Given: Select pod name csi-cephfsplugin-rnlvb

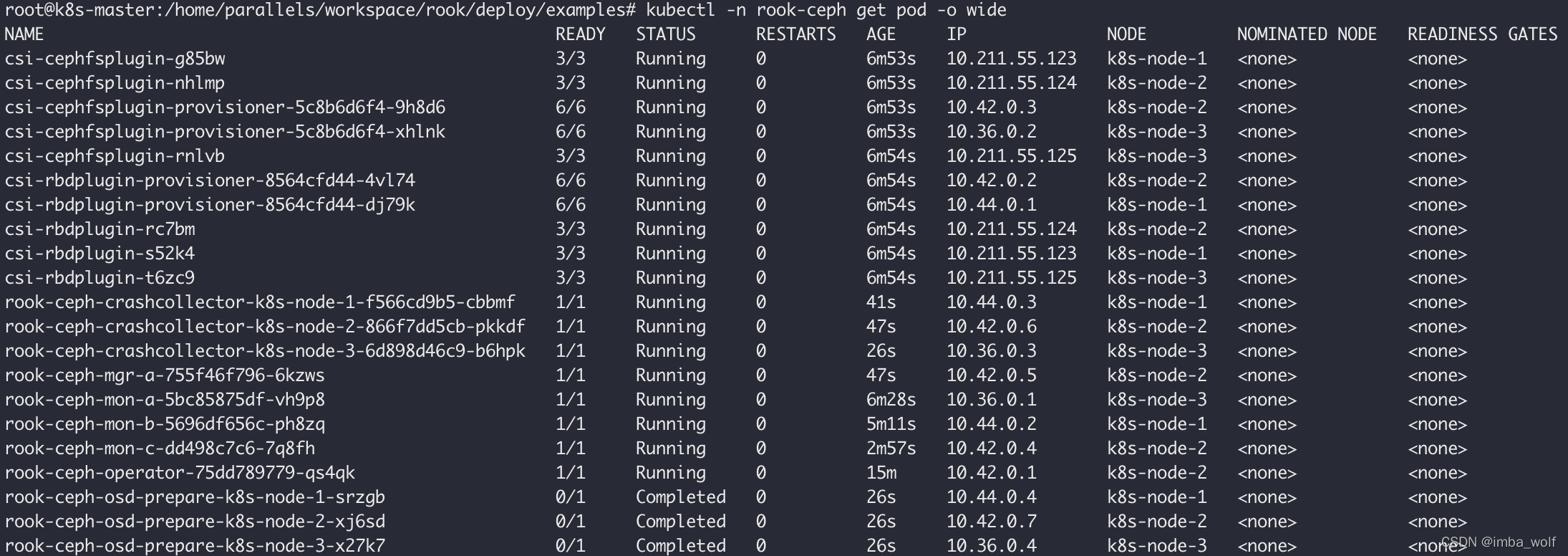Looking at the screenshot, I should point(115,156).
